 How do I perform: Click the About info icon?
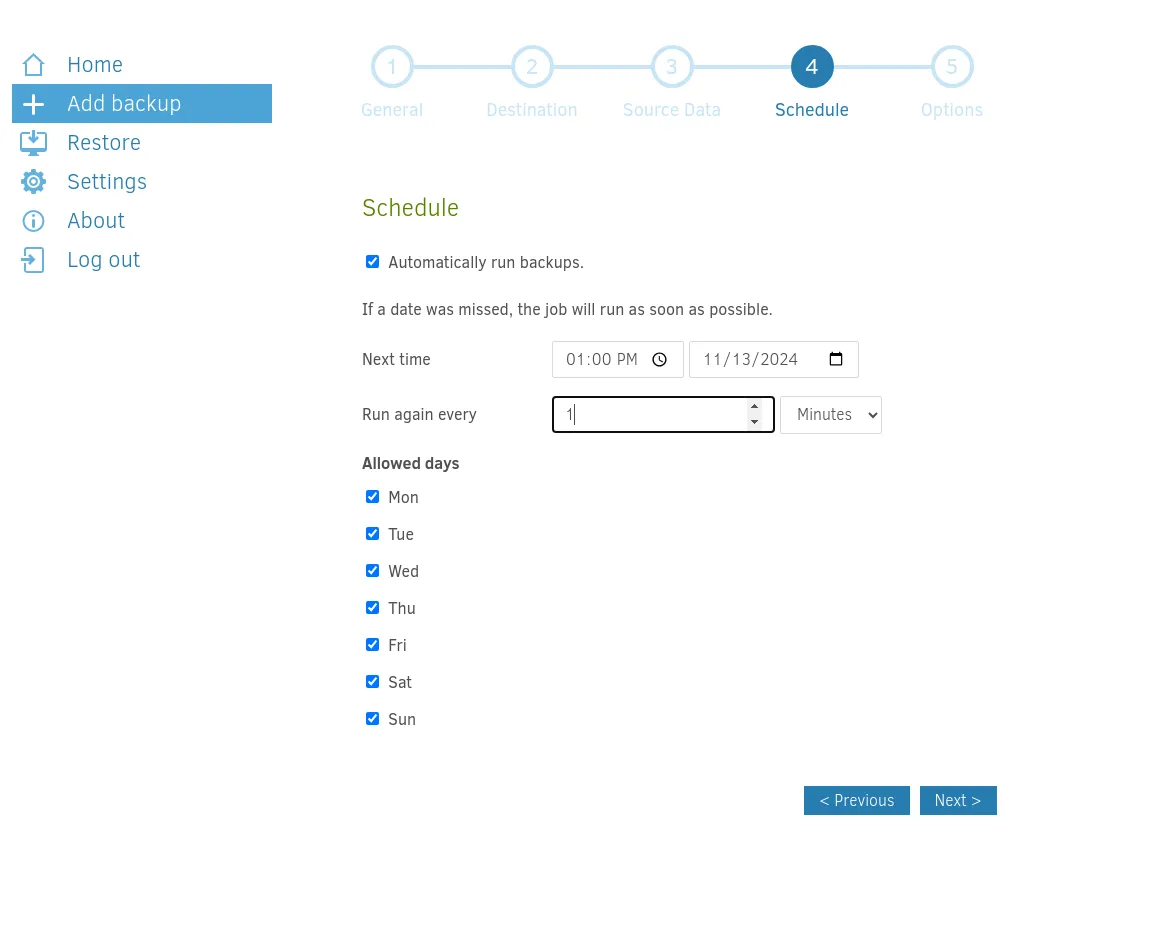(x=33, y=221)
